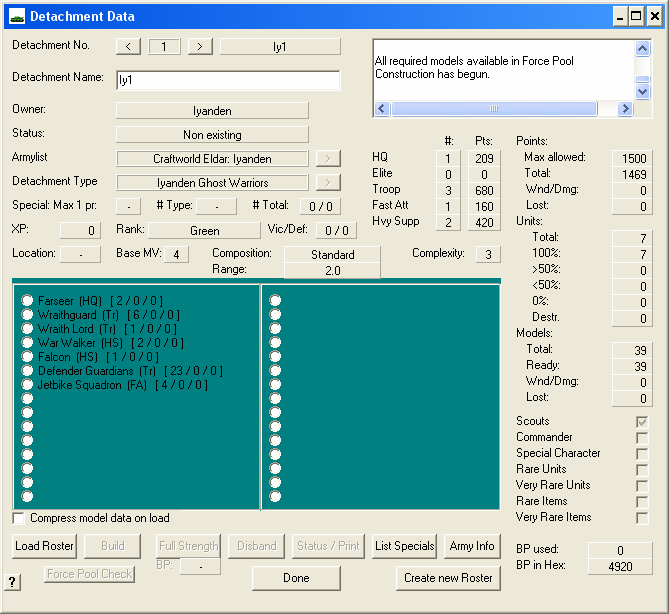Click the message box scroll down arrow
669x614 pixels.
pos(643,91)
